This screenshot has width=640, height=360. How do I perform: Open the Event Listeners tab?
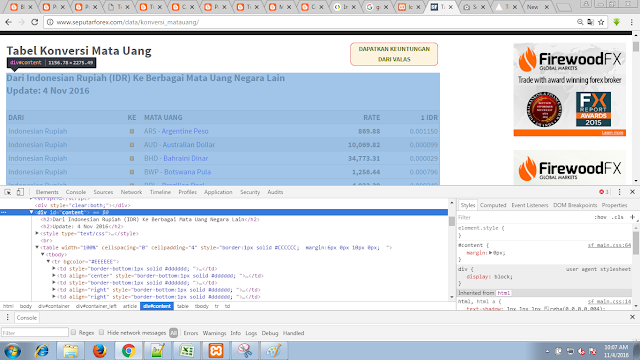click(x=530, y=205)
